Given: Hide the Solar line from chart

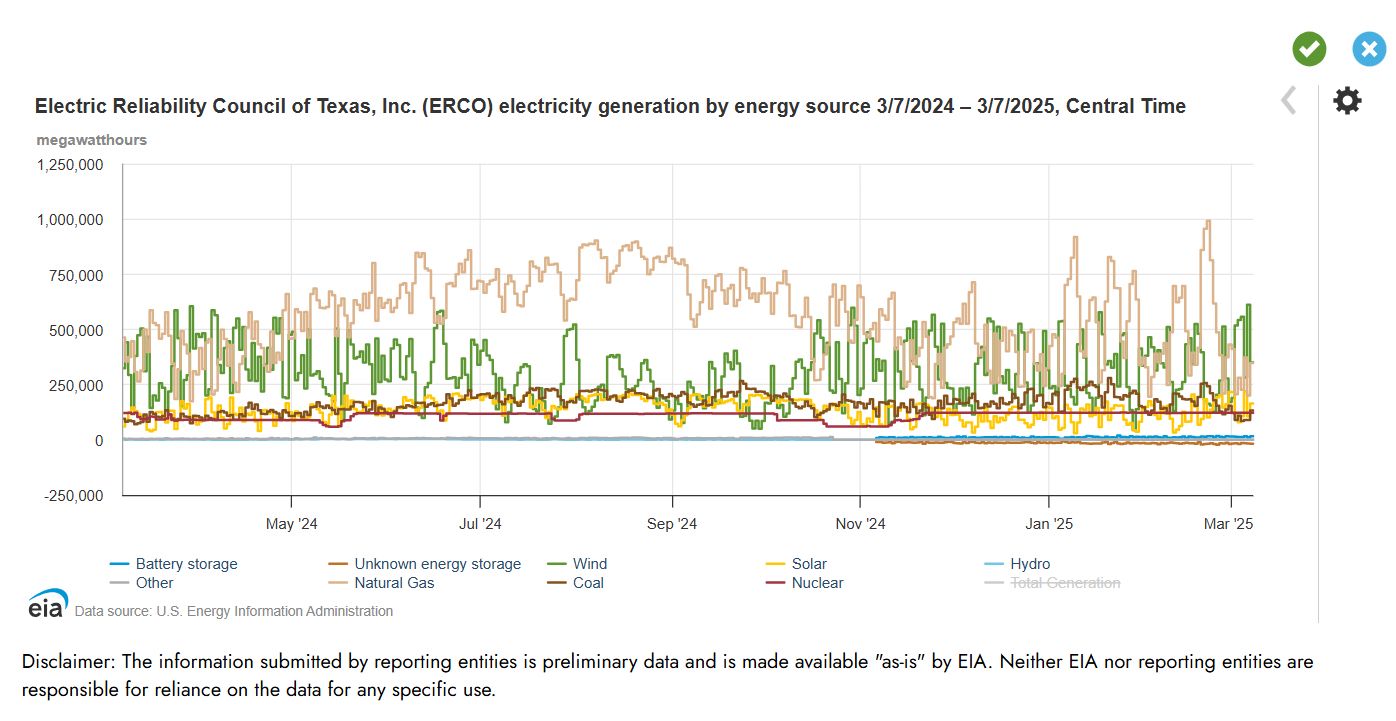Looking at the screenshot, I should 809,564.
